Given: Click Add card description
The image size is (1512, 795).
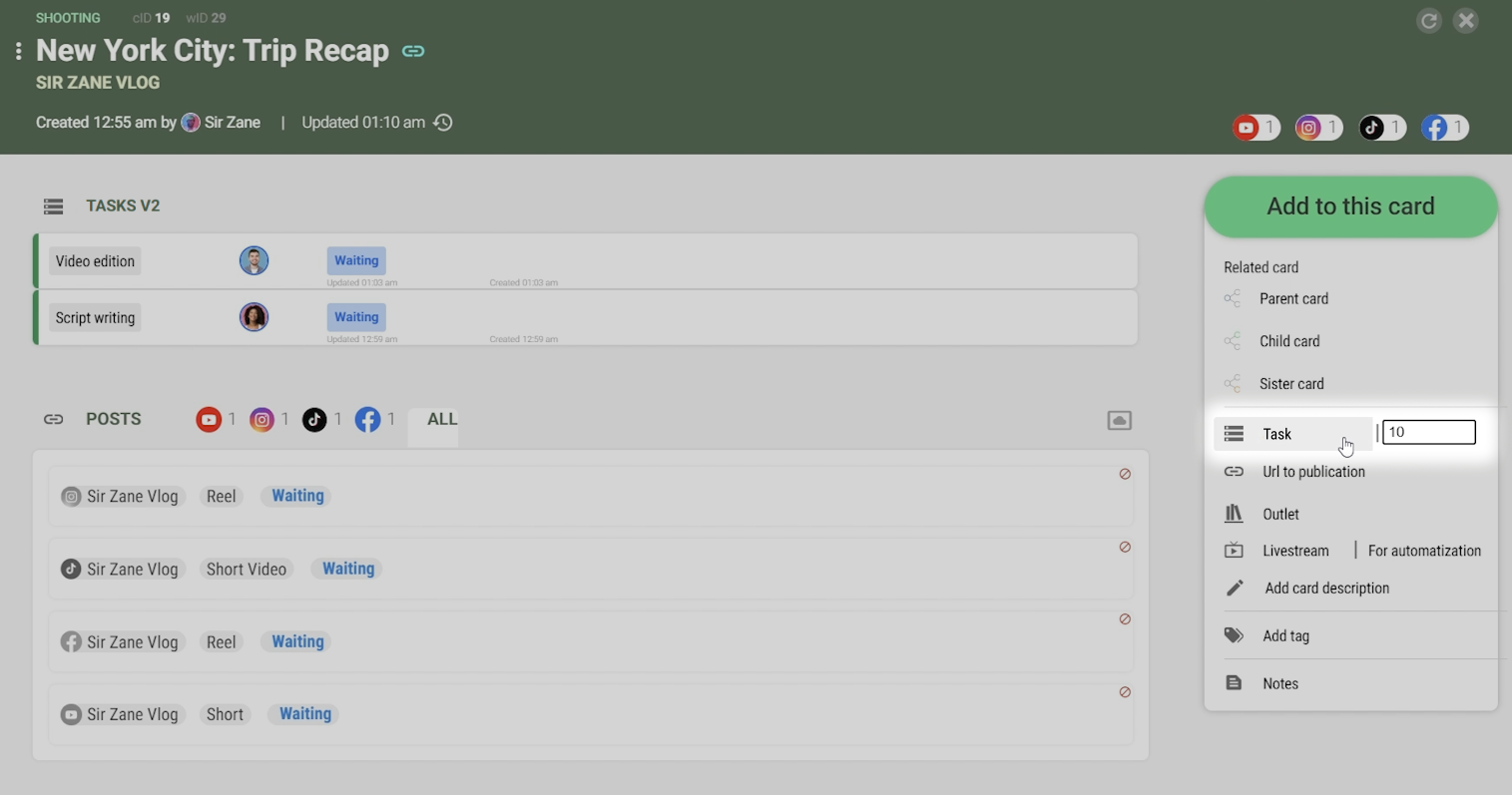Looking at the screenshot, I should click(x=1326, y=589).
